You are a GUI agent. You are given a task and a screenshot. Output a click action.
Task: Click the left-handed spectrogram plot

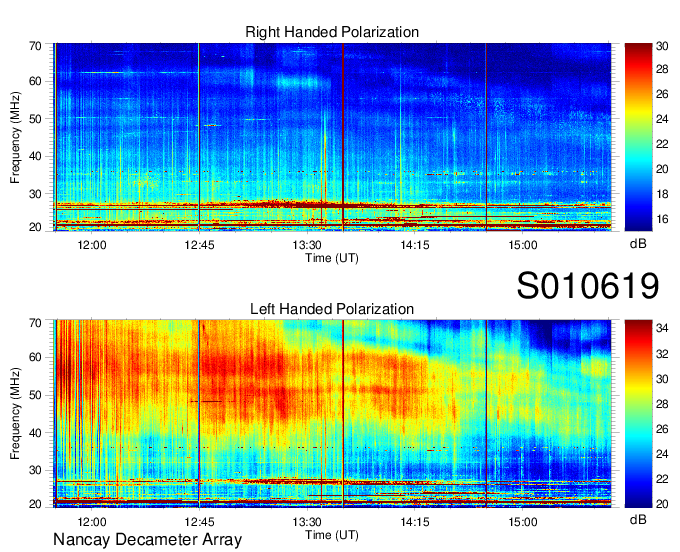tap(332, 414)
